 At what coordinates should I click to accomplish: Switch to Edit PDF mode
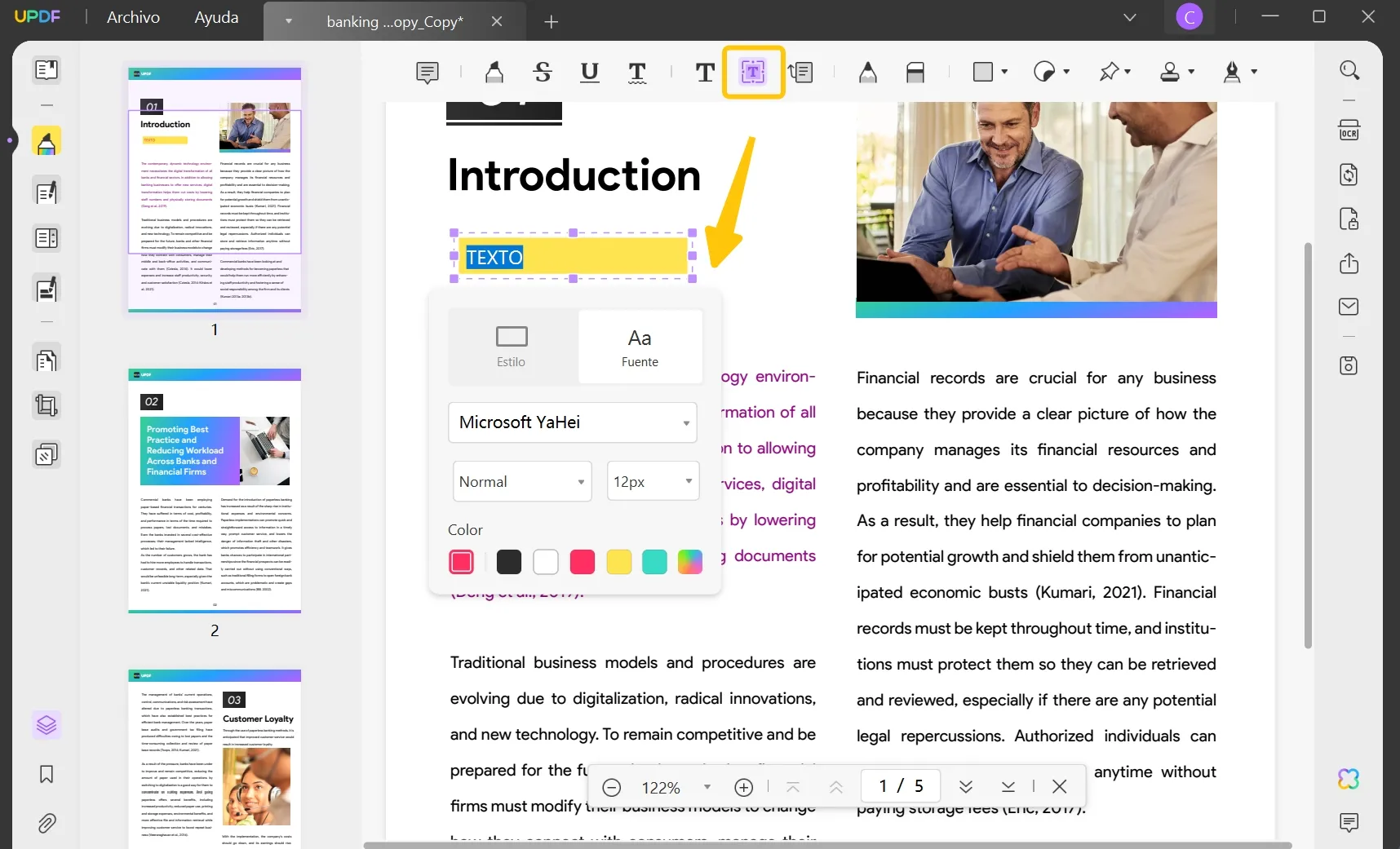click(47, 192)
